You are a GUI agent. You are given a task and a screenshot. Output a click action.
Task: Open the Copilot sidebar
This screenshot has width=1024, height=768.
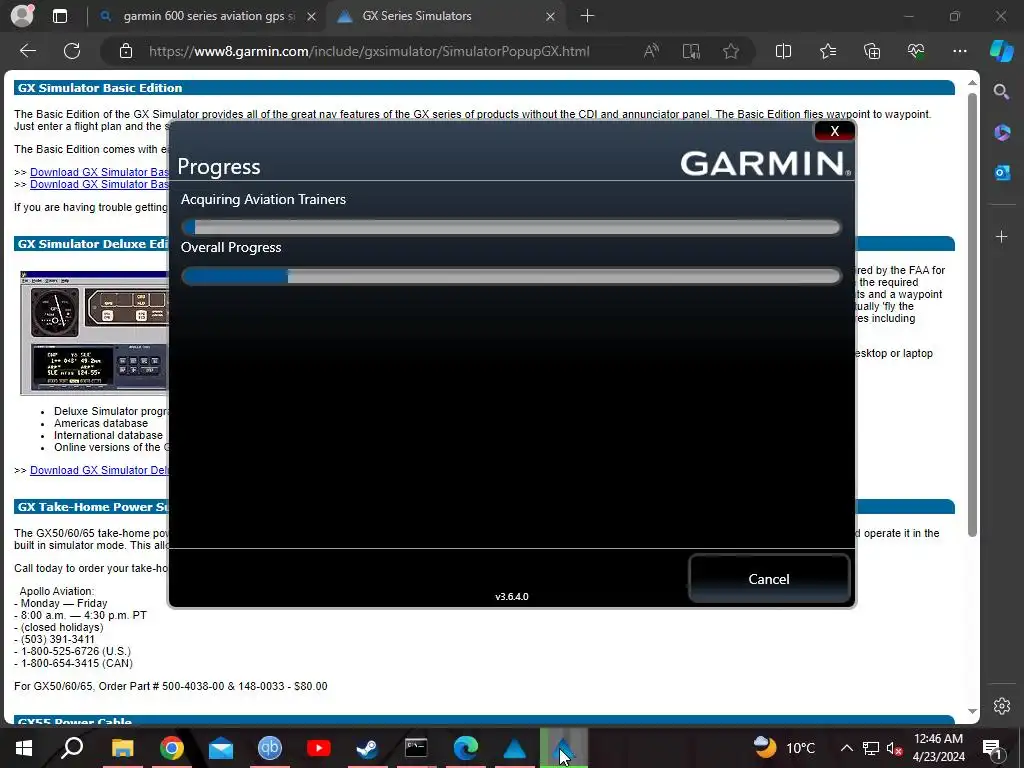click(x=1002, y=51)
